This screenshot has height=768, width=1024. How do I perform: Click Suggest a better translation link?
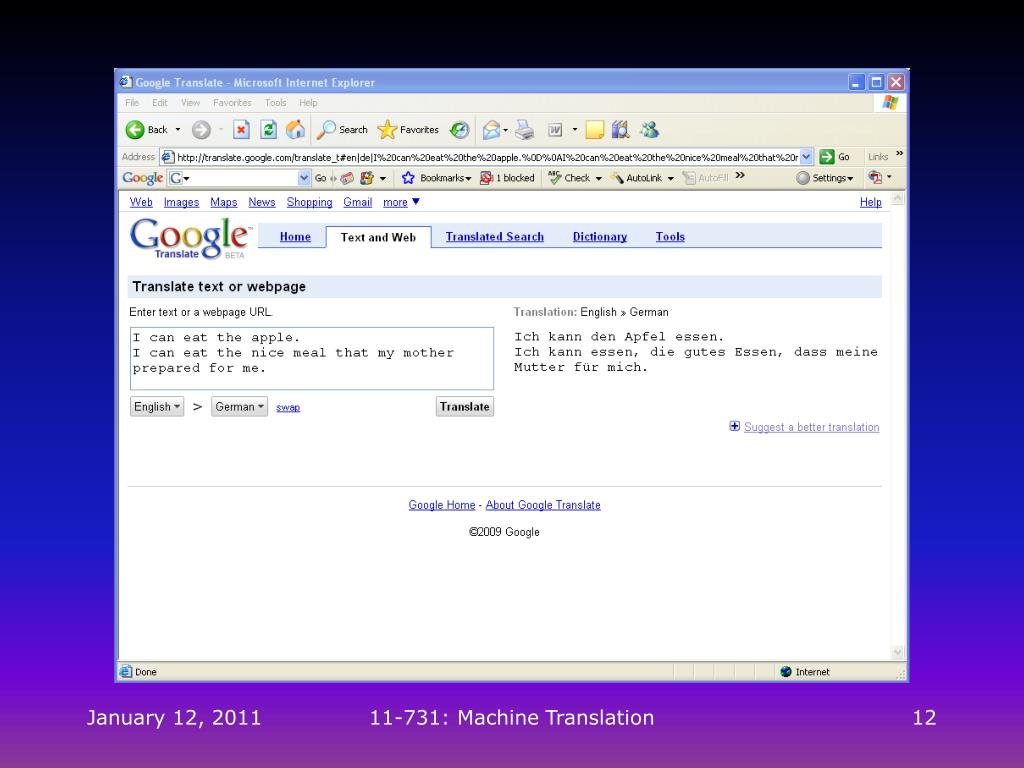(x=812, y=427)
